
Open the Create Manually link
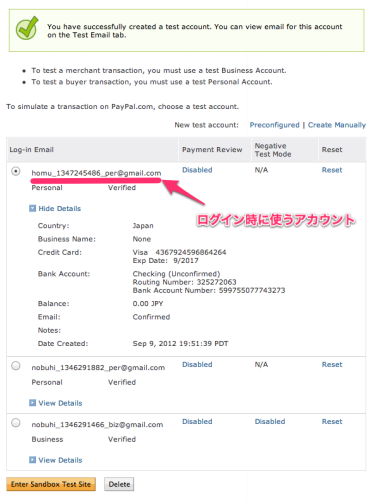[337, 125]
